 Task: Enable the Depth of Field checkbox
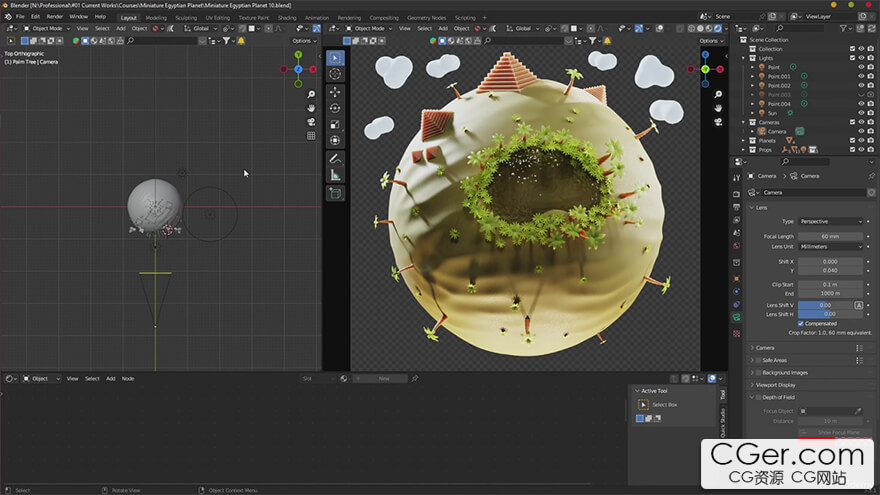(758, 397)
